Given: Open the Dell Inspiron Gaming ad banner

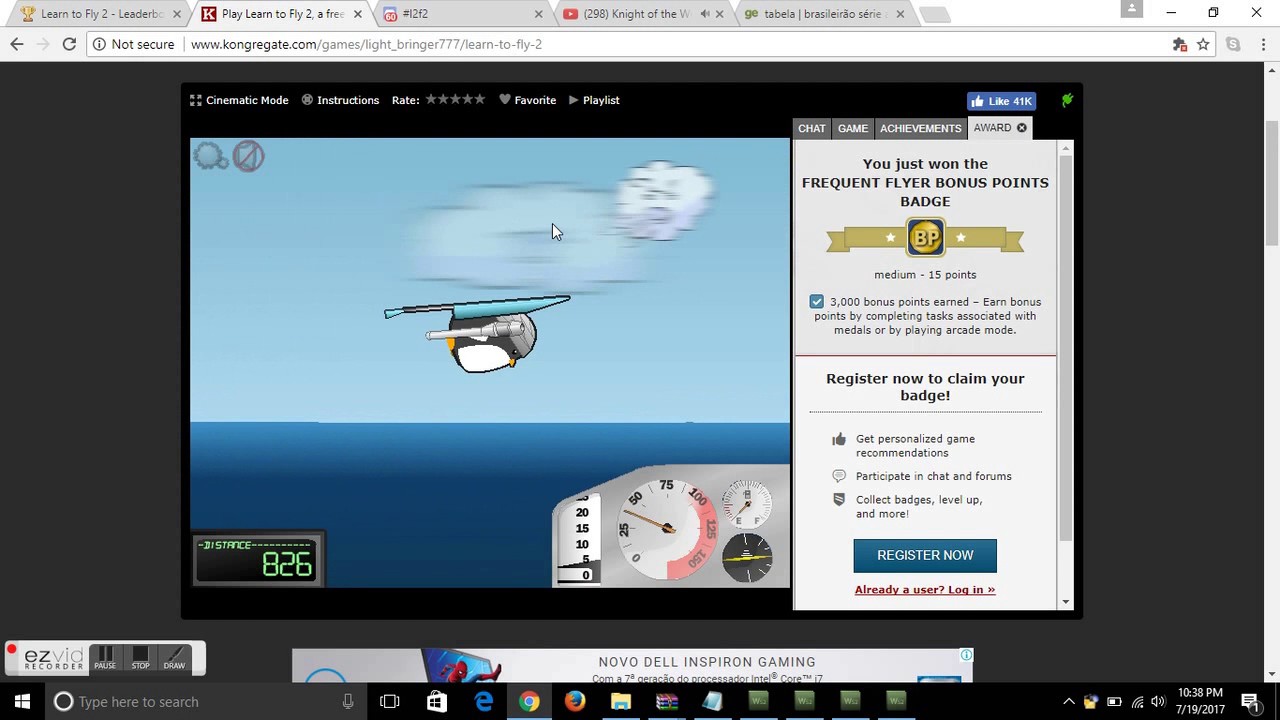Looking at the screenshot, I should [632, 665].
